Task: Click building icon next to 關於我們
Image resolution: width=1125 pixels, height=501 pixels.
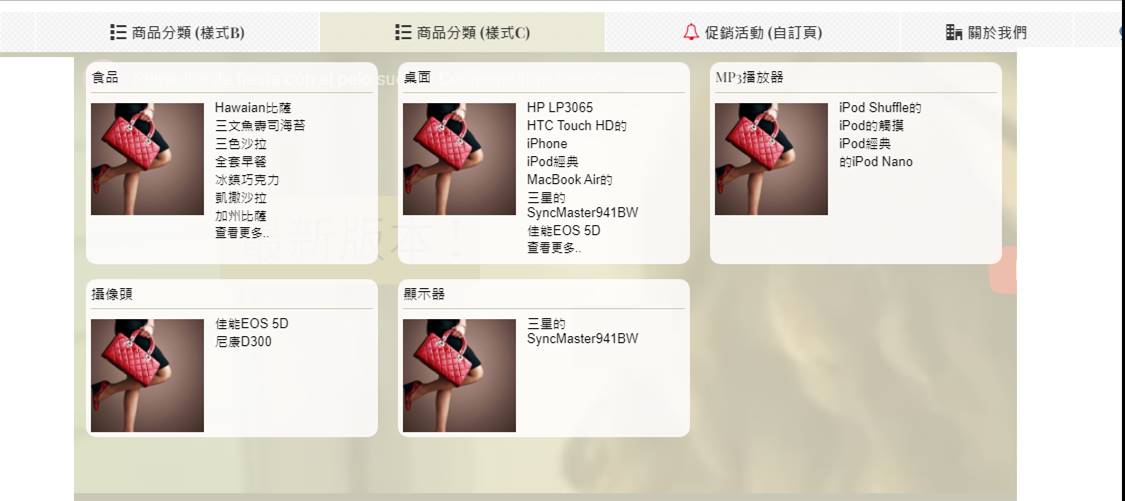Action: (x=954, y=32)
